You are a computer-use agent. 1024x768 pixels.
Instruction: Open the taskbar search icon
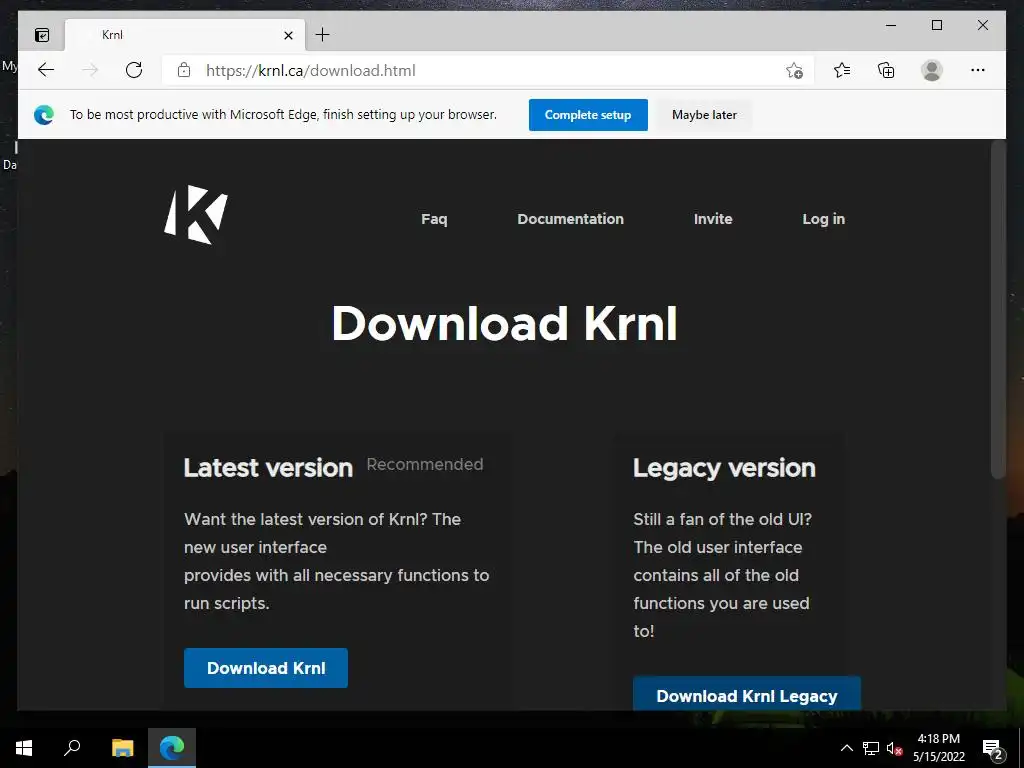tap(72, 747)
